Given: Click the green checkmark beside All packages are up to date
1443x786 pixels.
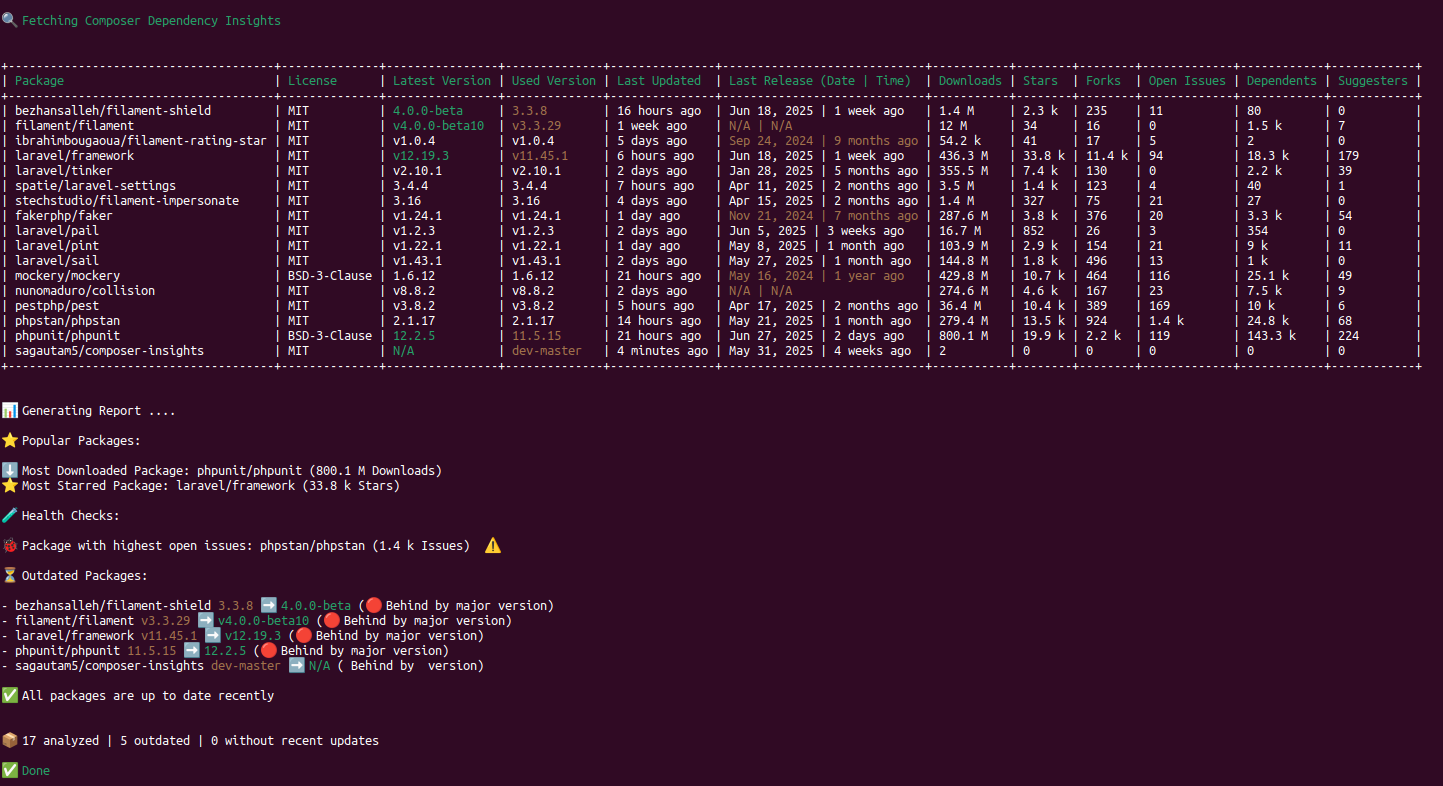Looking at the screenshot, I should (9, 696).
